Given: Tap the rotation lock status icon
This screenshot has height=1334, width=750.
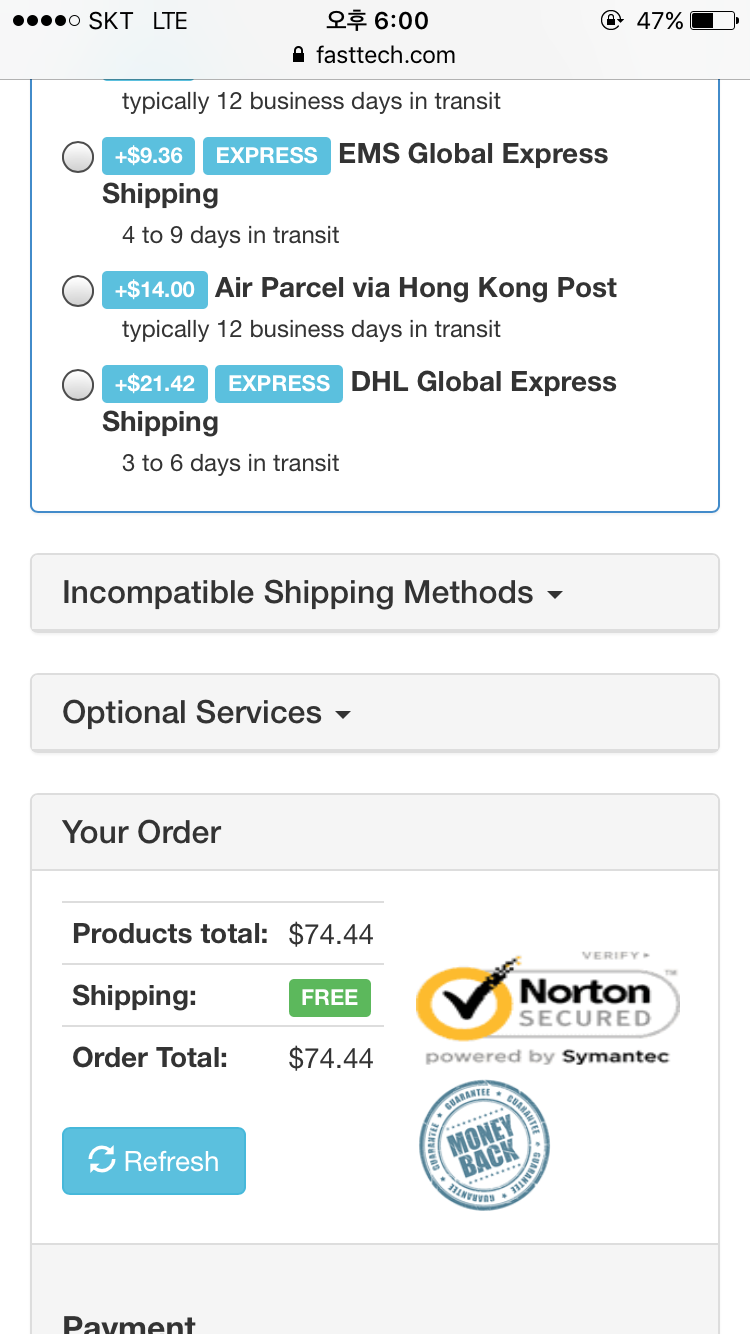Looking at the screenshot, I should (611, 21).
